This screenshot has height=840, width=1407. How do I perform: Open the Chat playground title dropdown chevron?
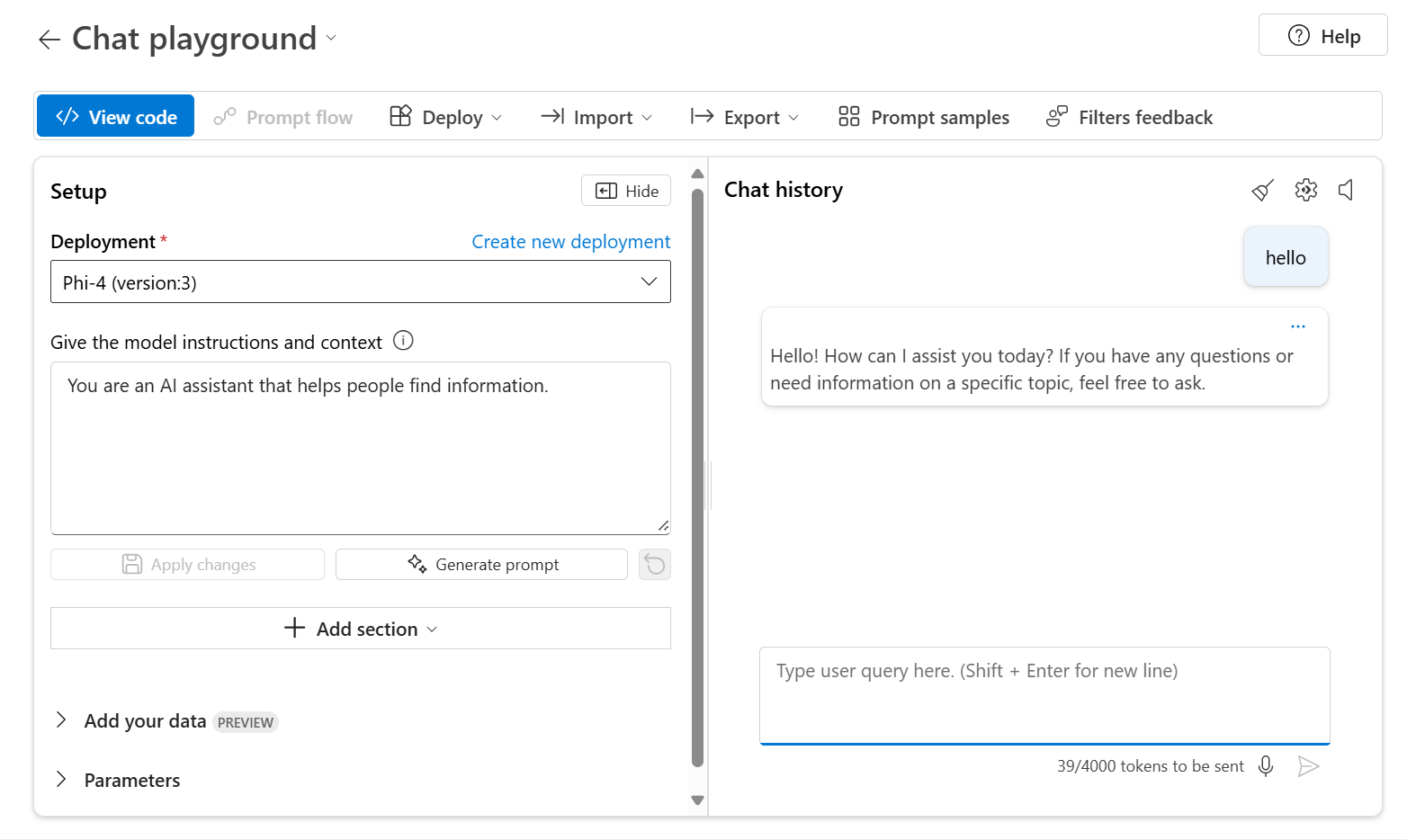coord(331,38)
